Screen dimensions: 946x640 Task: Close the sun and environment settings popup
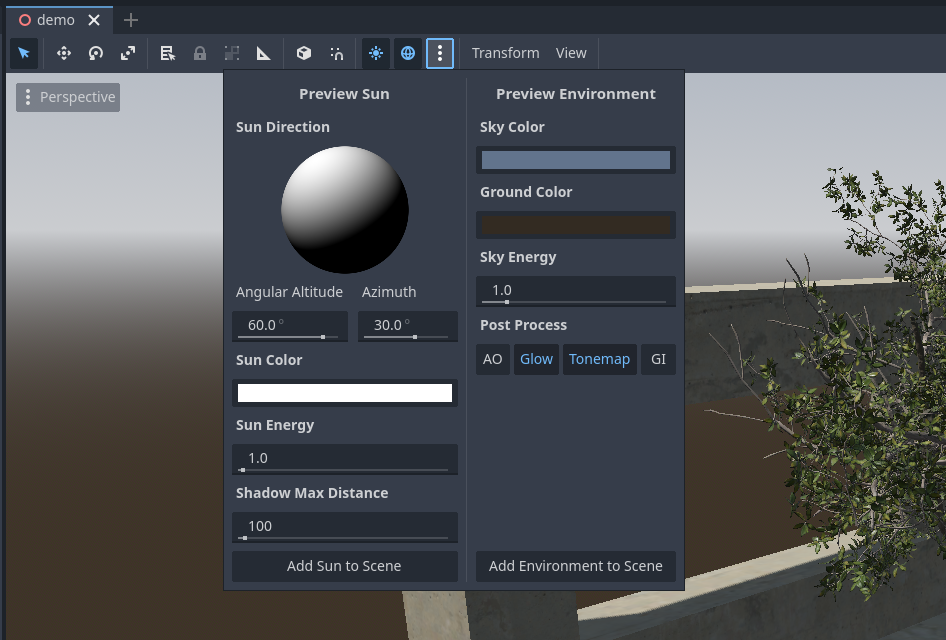pyautogui.click(x=440, y=53)
